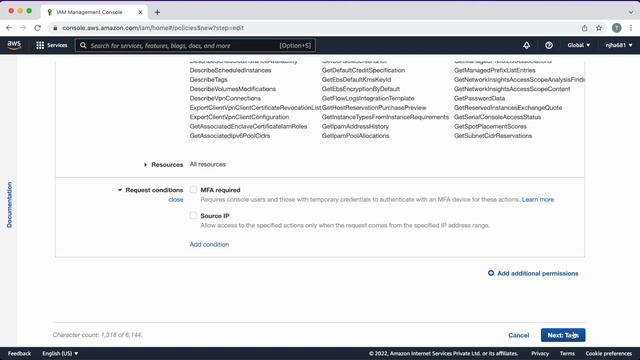Open the Global region dropdown

point(578,45)
